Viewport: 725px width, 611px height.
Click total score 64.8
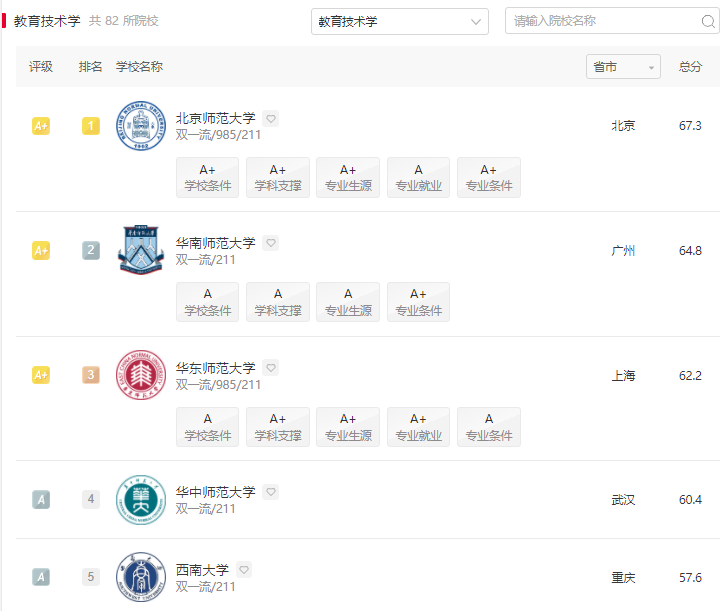coord(690,251)
